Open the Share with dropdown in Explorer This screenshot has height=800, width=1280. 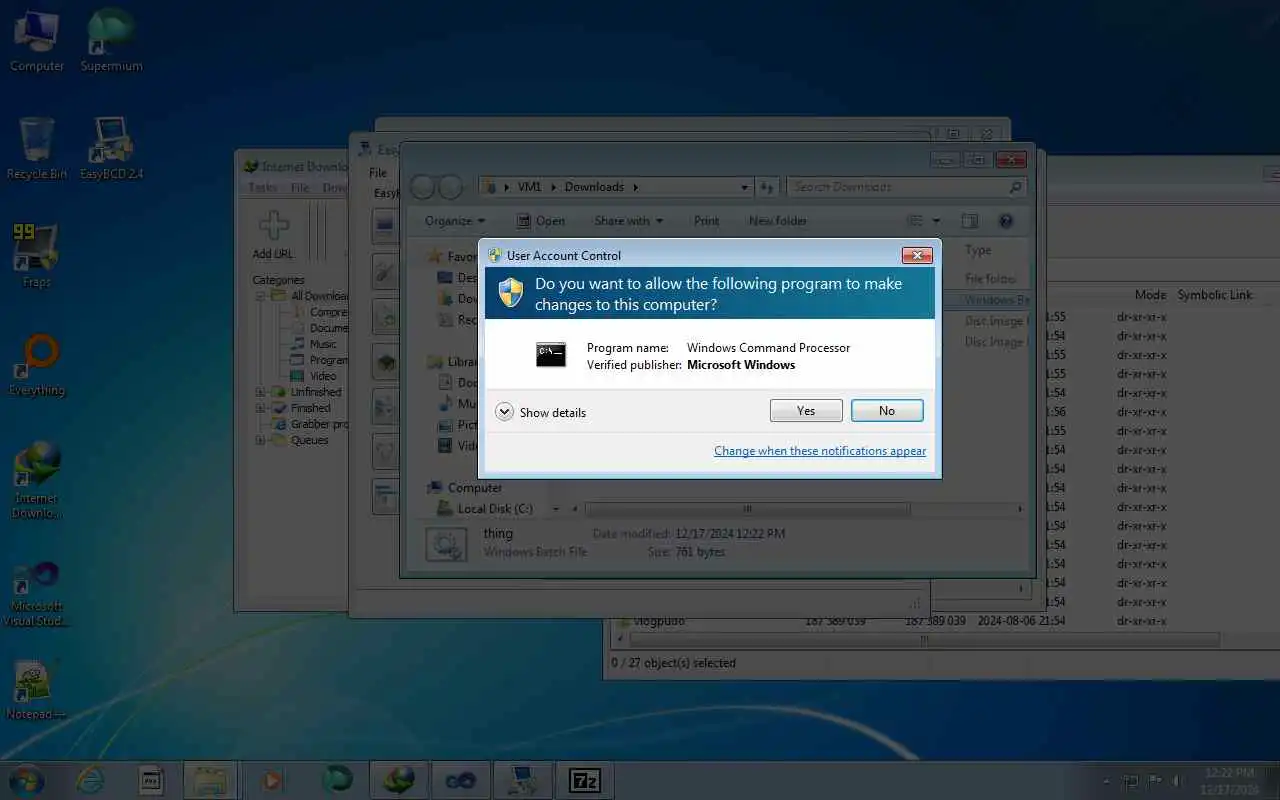629,221
